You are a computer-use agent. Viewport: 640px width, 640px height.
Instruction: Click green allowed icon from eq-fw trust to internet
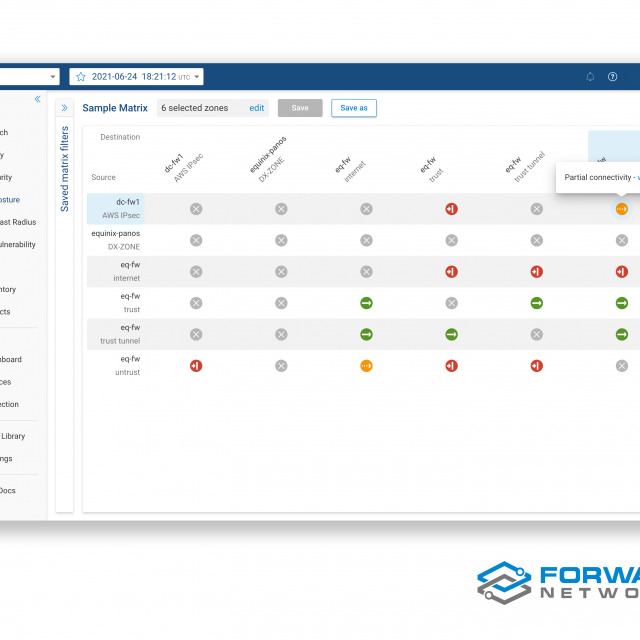click(366, 303)
